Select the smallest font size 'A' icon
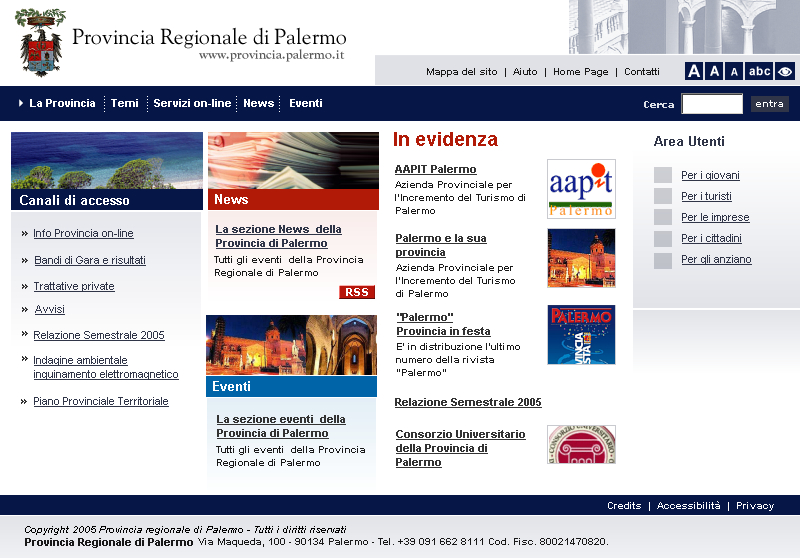 click(x=734, y=71)
